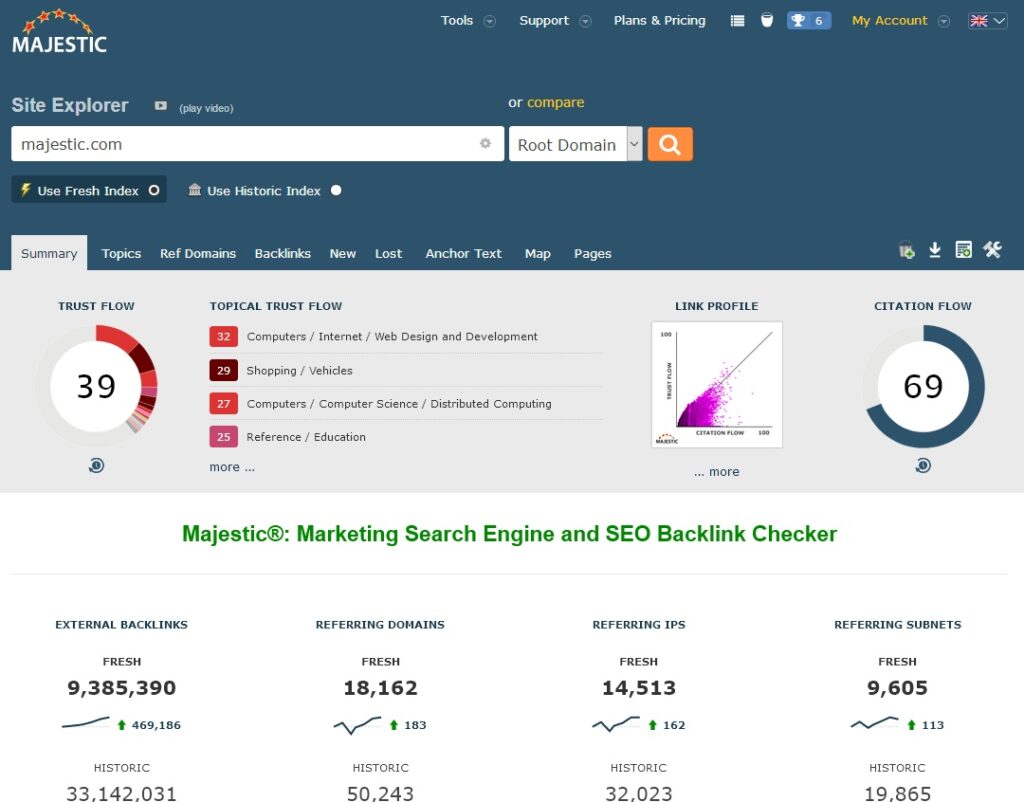Click the history icon under Citation Flow
The height and width of the screenshot is (802, 1024).
click(x=923, y=466)
